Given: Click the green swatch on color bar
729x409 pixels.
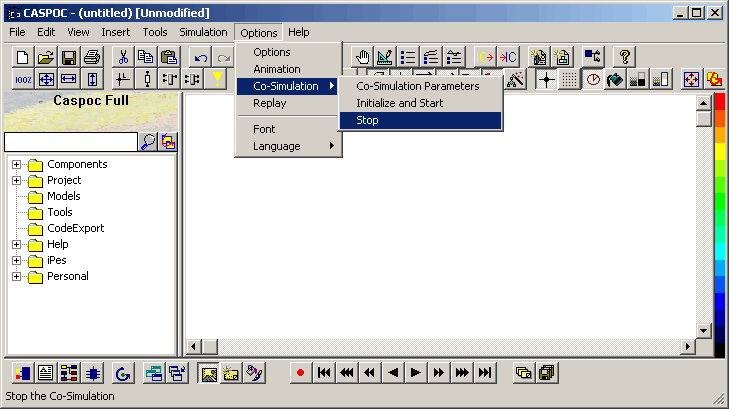Looking at the screenshot, I should 720,200.
